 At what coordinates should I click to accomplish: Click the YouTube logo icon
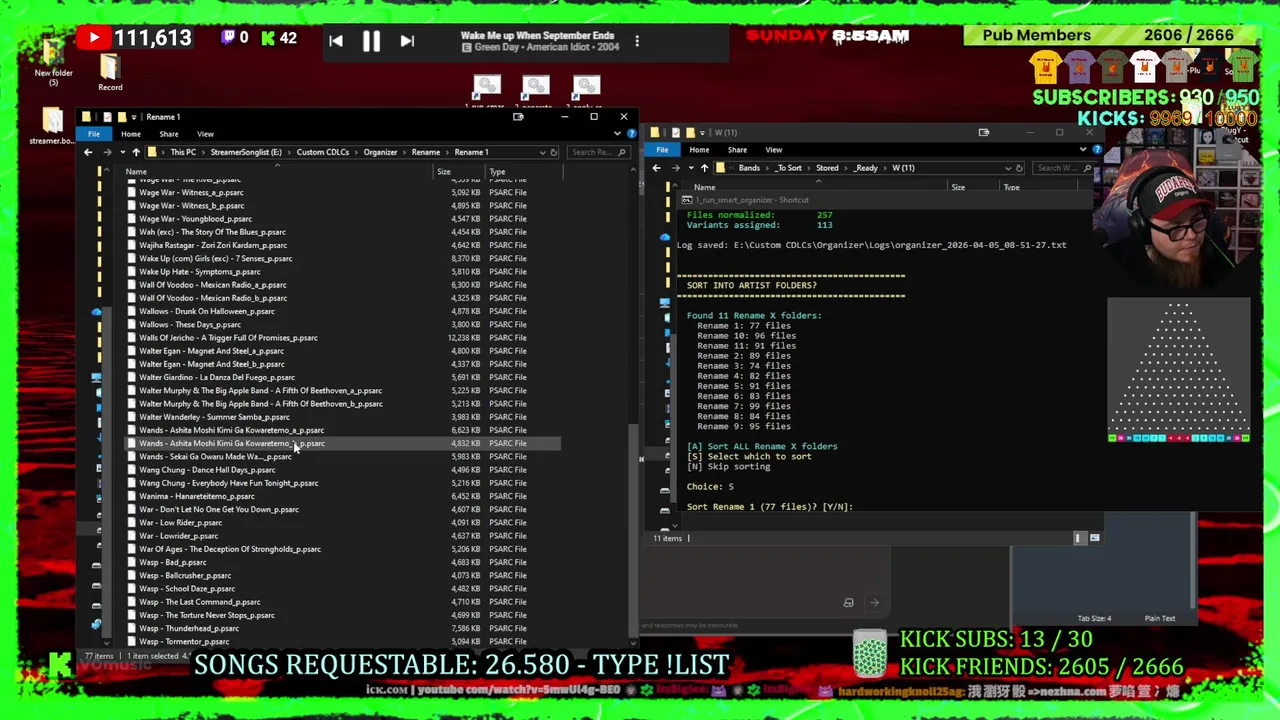click(x=94, y=38)
